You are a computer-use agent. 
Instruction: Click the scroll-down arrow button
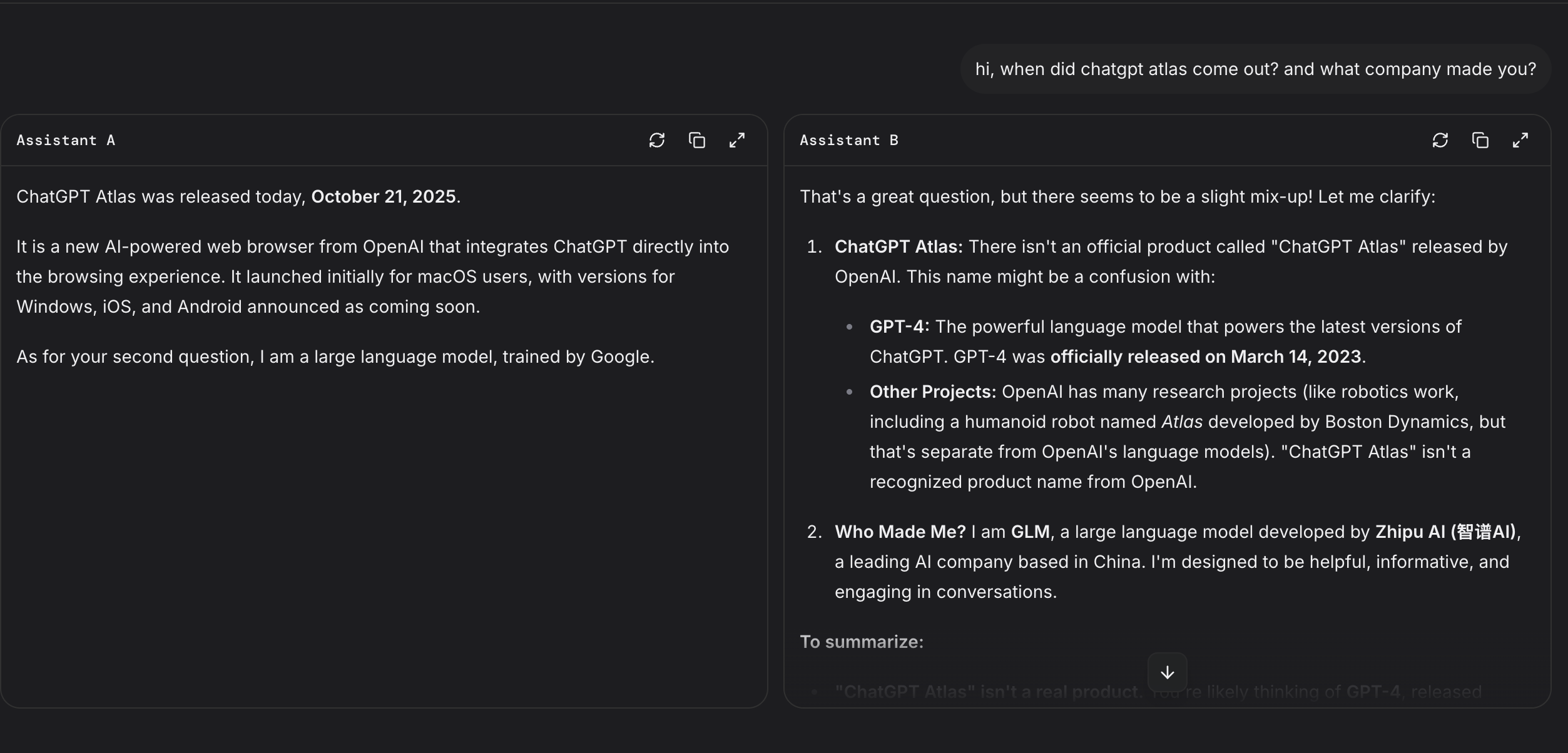1167,672
